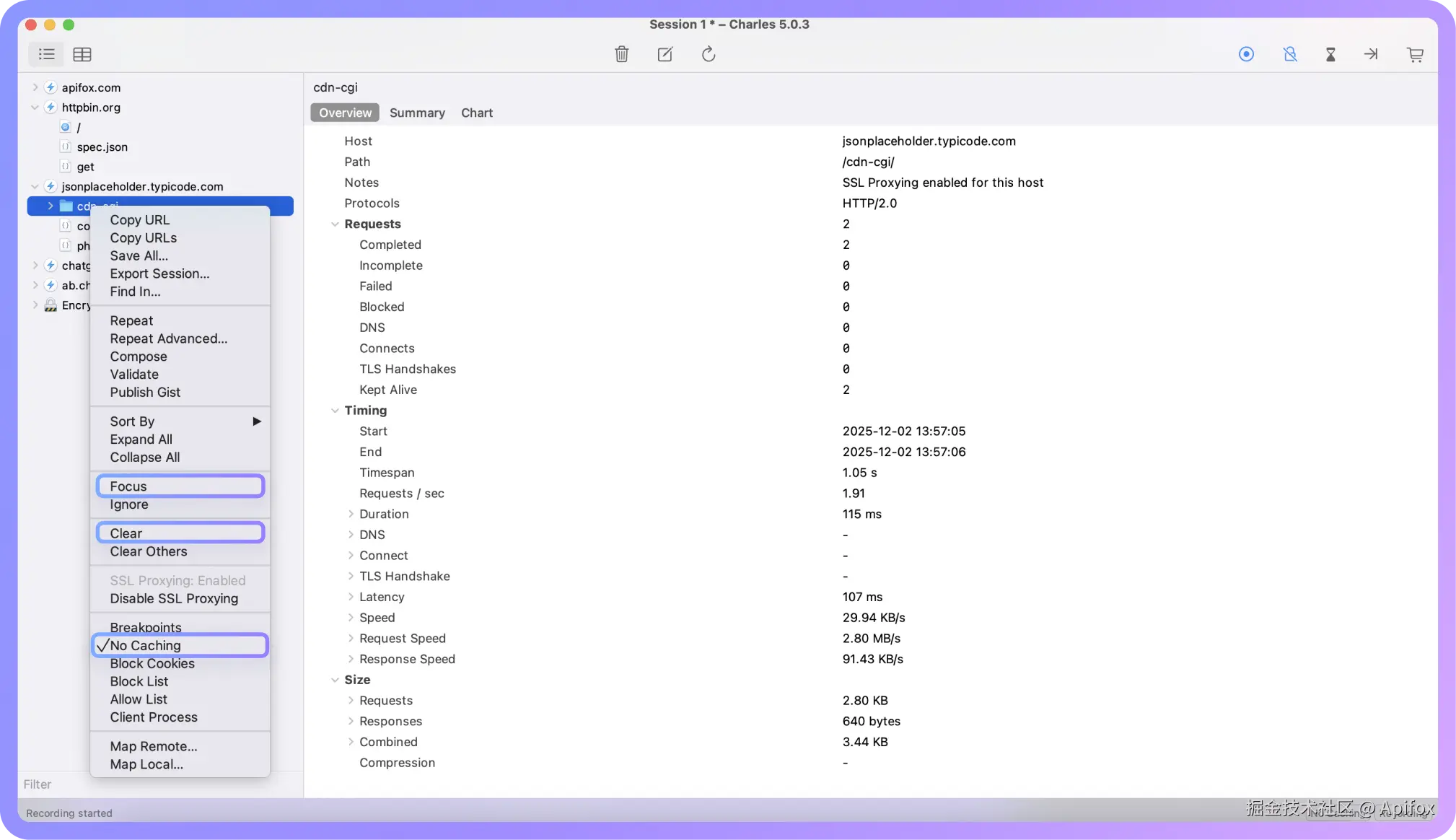Open the Chart tab
1456x840 pixels.
(x=476, y=113)
